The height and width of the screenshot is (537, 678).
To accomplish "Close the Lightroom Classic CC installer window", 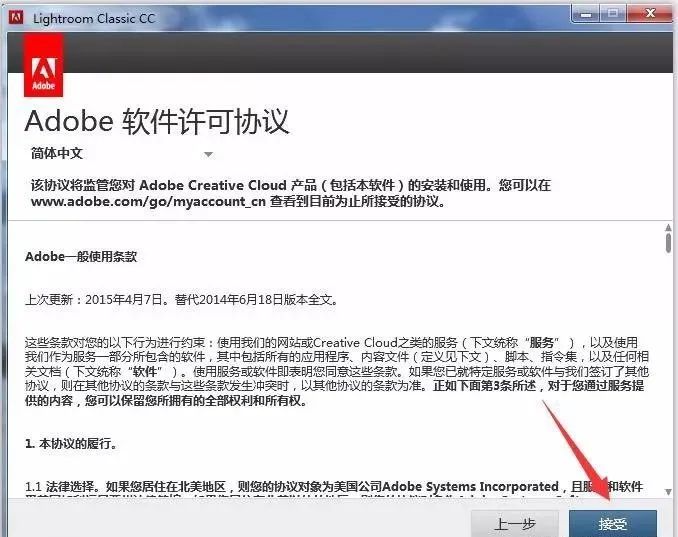I will coord(650,14).
